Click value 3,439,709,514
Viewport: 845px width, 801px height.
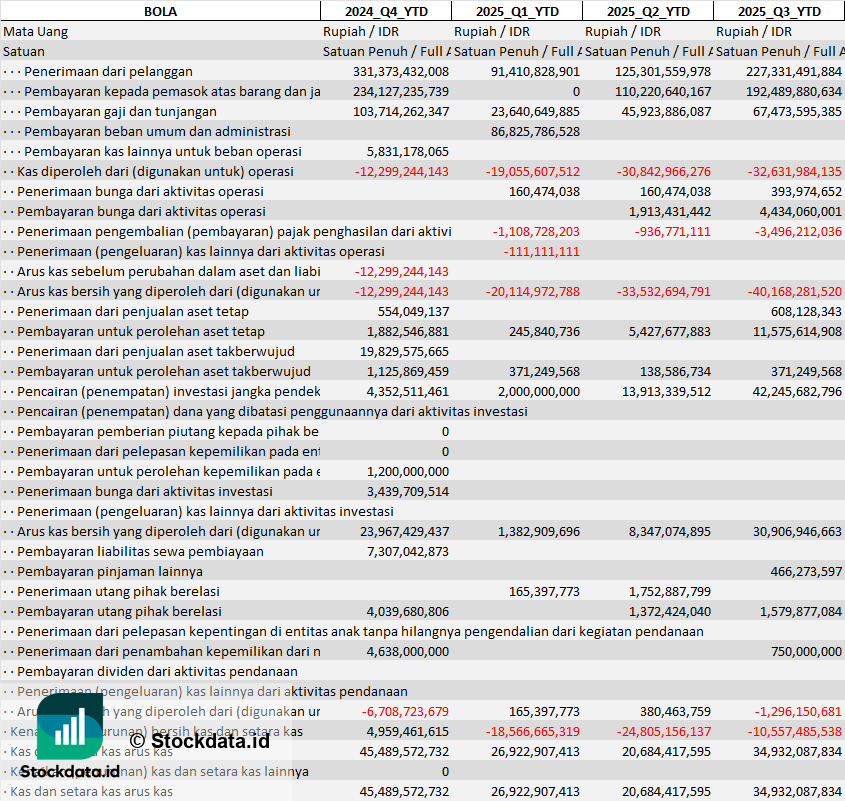407,491
